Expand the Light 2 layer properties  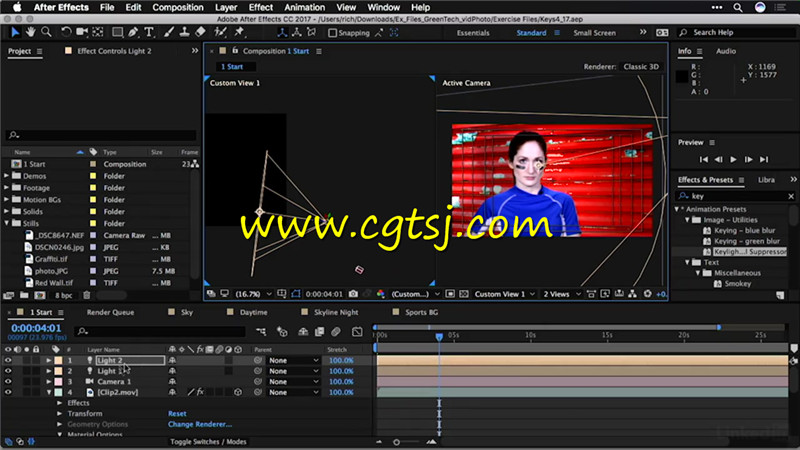(49, 360)
